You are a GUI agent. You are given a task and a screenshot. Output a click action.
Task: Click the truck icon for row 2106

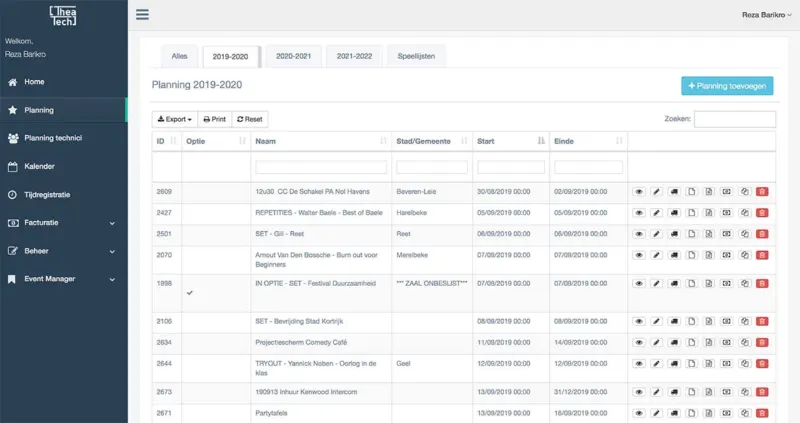(674, 321)
